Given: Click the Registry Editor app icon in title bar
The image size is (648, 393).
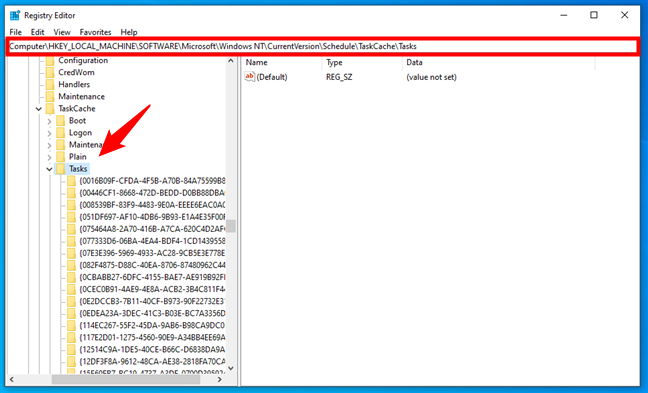Looking at the screenshot, I should [x=15, y=15].
